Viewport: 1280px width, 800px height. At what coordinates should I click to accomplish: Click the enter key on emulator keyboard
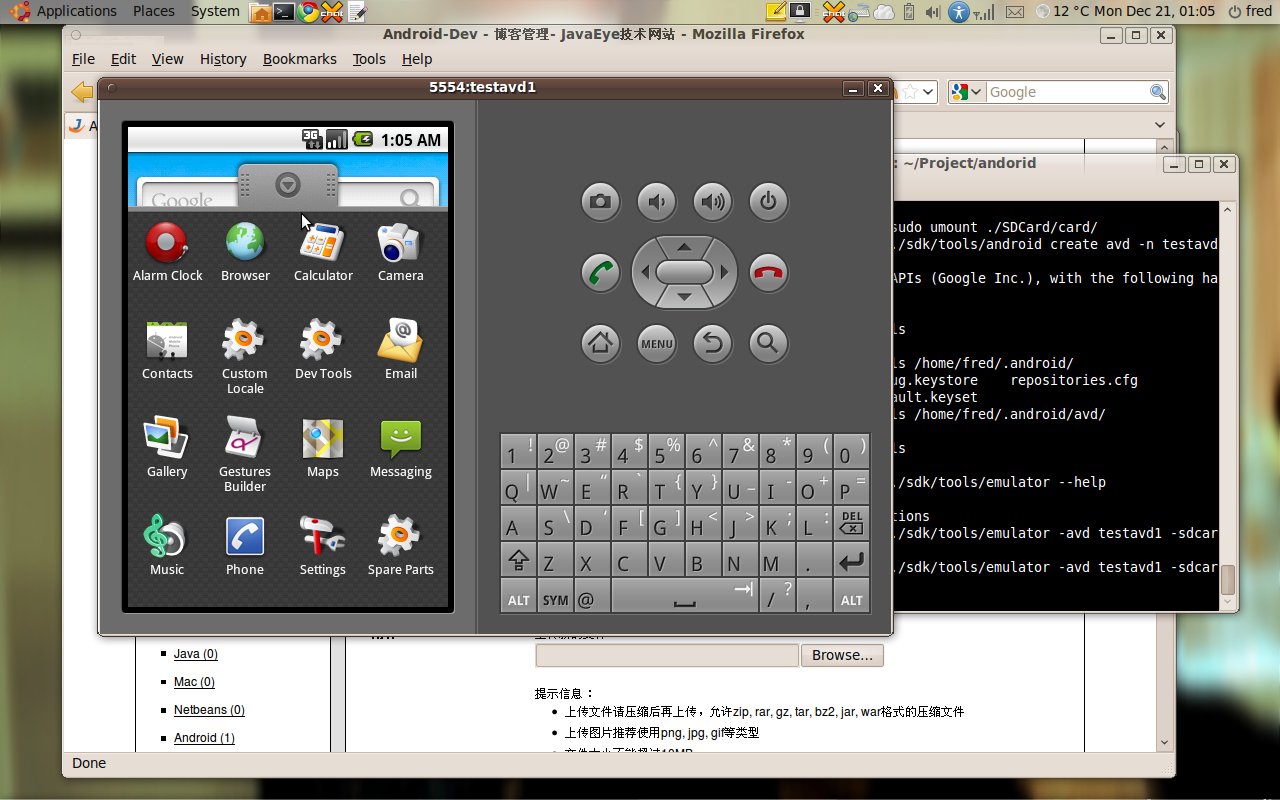[851, 561]
